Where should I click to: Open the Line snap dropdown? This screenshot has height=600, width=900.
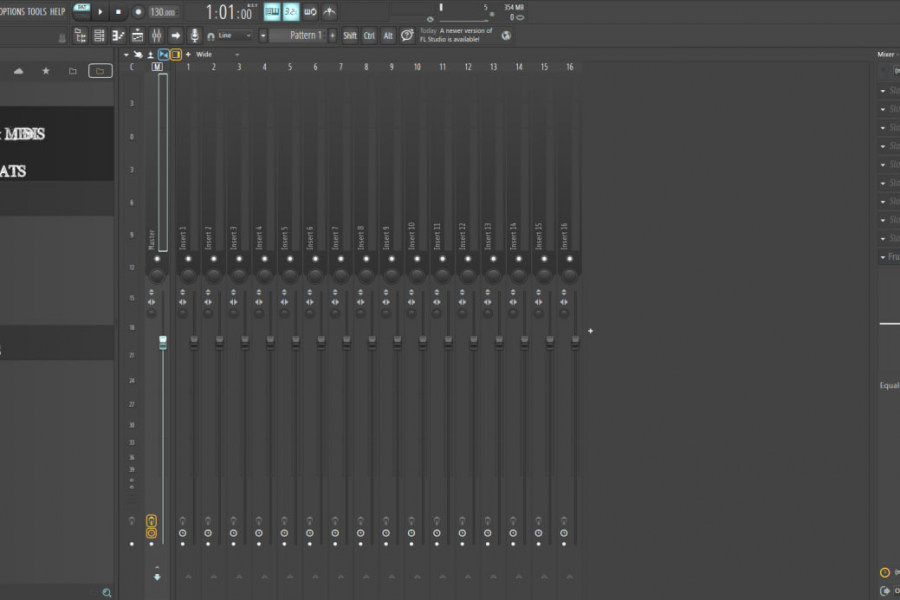pos(235,36)
